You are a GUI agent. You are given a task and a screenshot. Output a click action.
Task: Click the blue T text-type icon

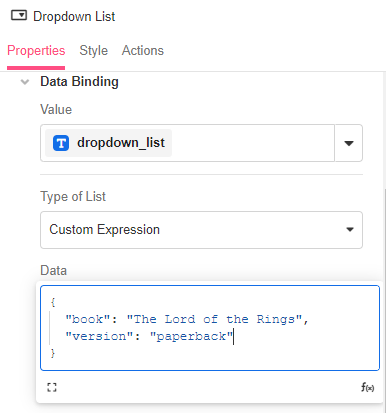click(x=61, y=143)
